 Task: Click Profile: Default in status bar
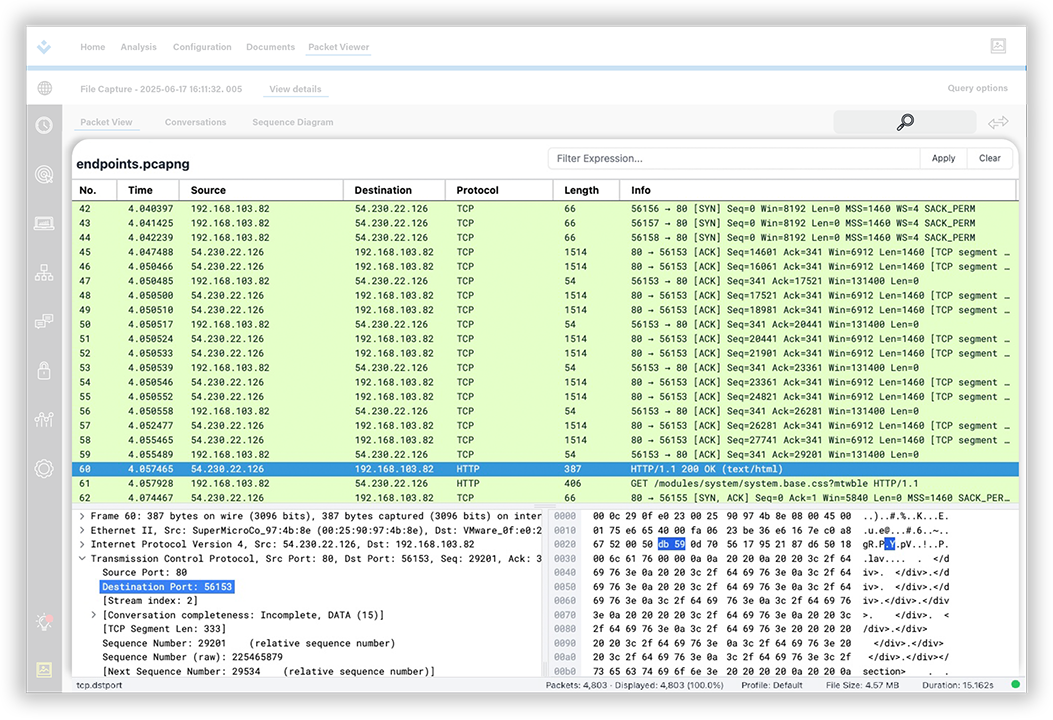pyautogui.click(x=772, y=685)
